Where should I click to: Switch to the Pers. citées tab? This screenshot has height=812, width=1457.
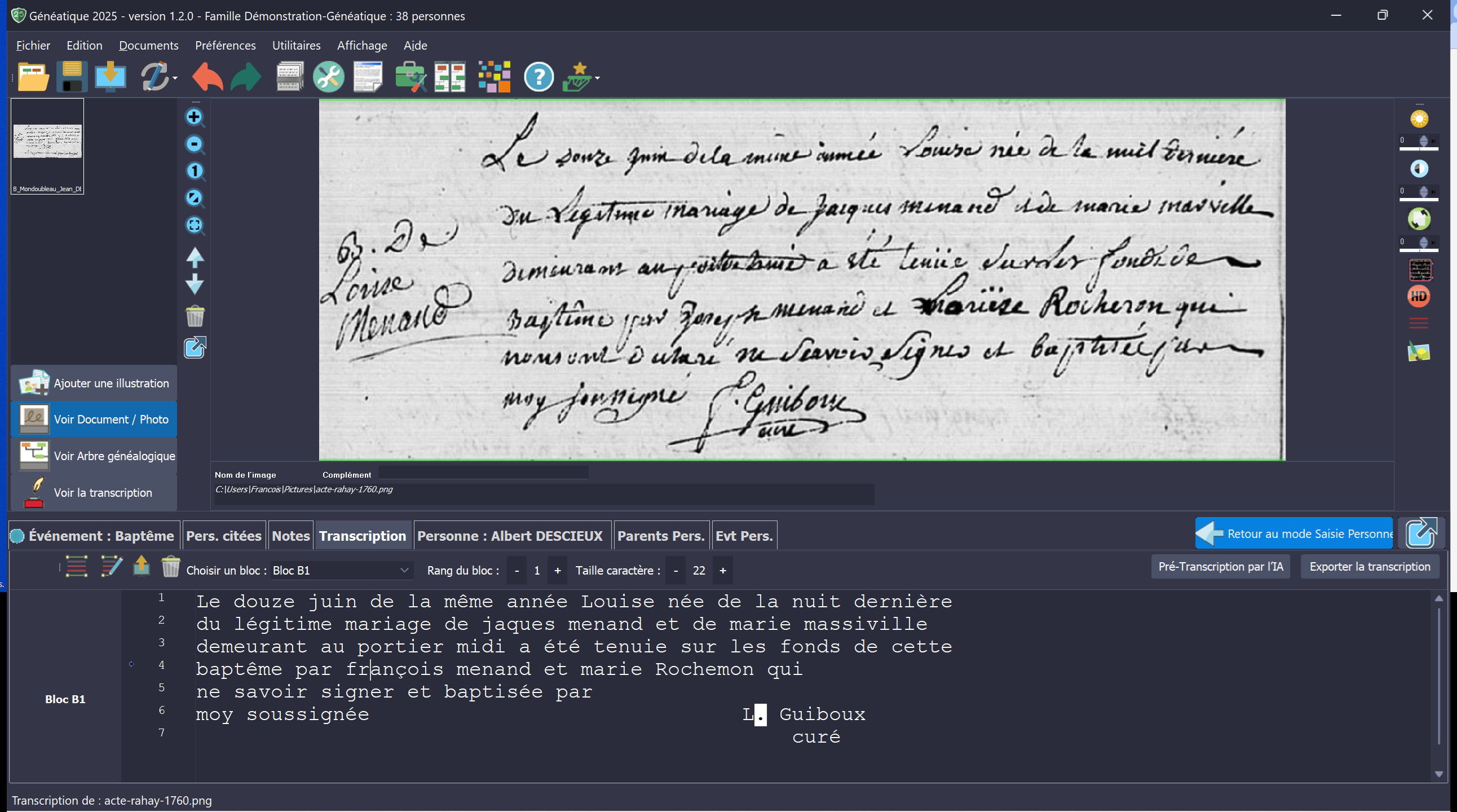click(223, 536)
